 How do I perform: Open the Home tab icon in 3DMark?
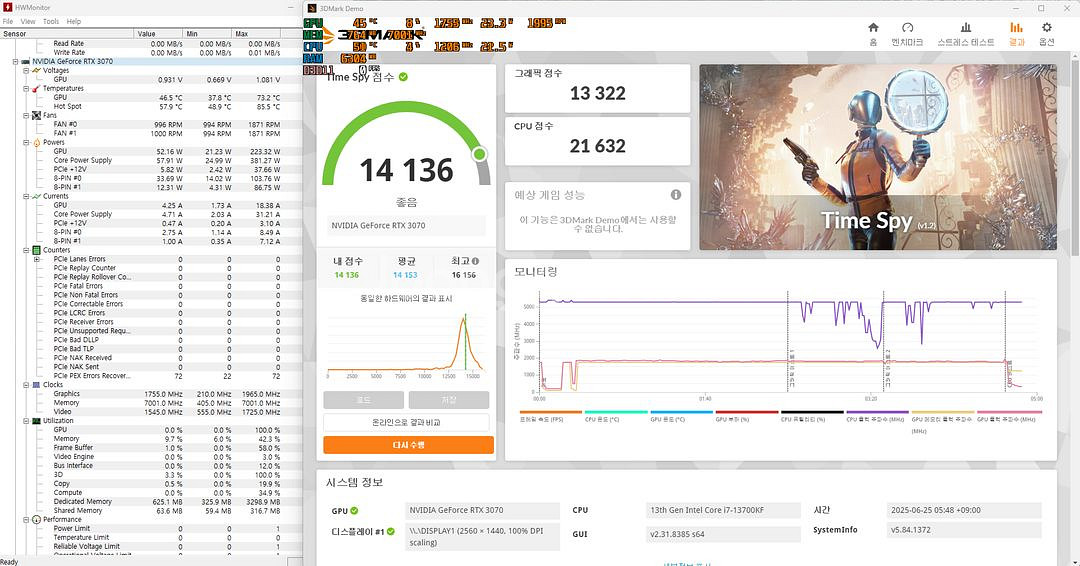pyautogui.click(x=873, y=28)
